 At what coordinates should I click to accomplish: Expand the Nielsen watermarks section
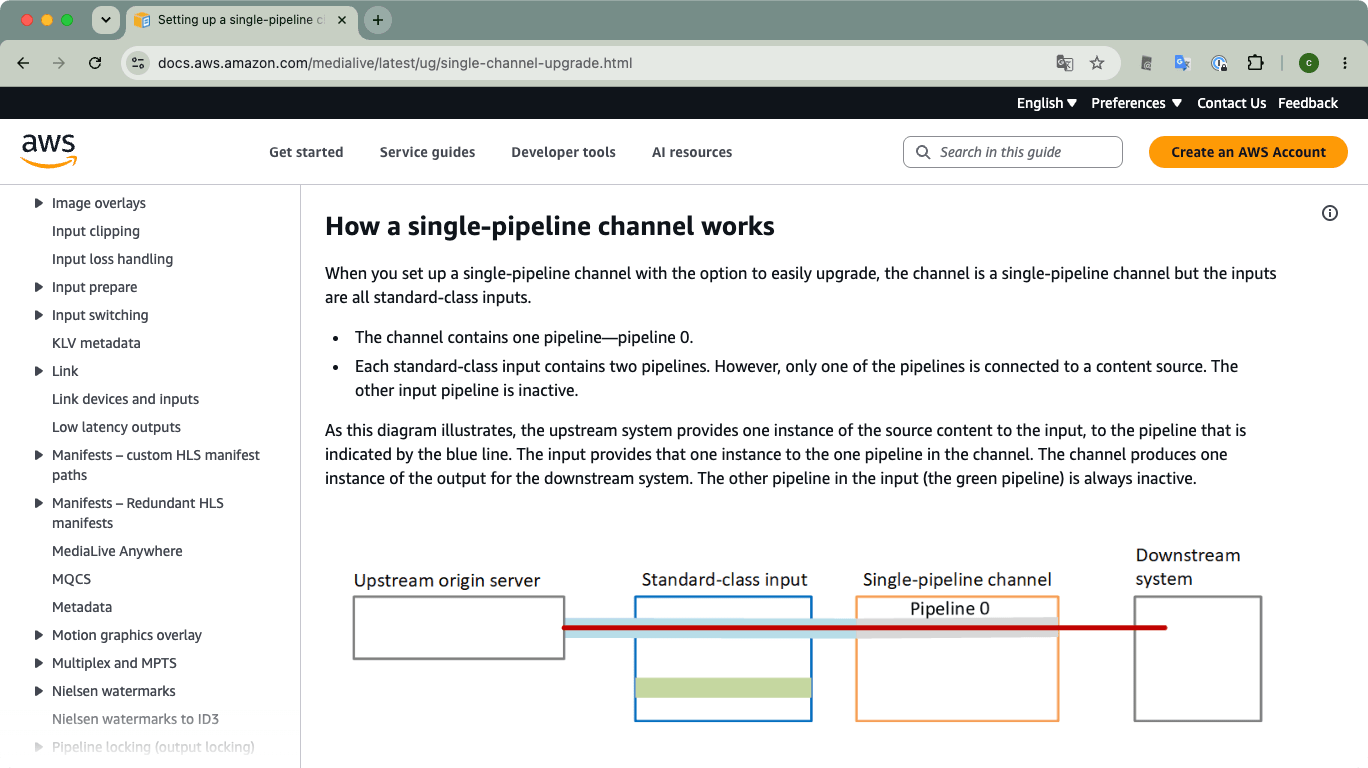[x=39, y=691]
